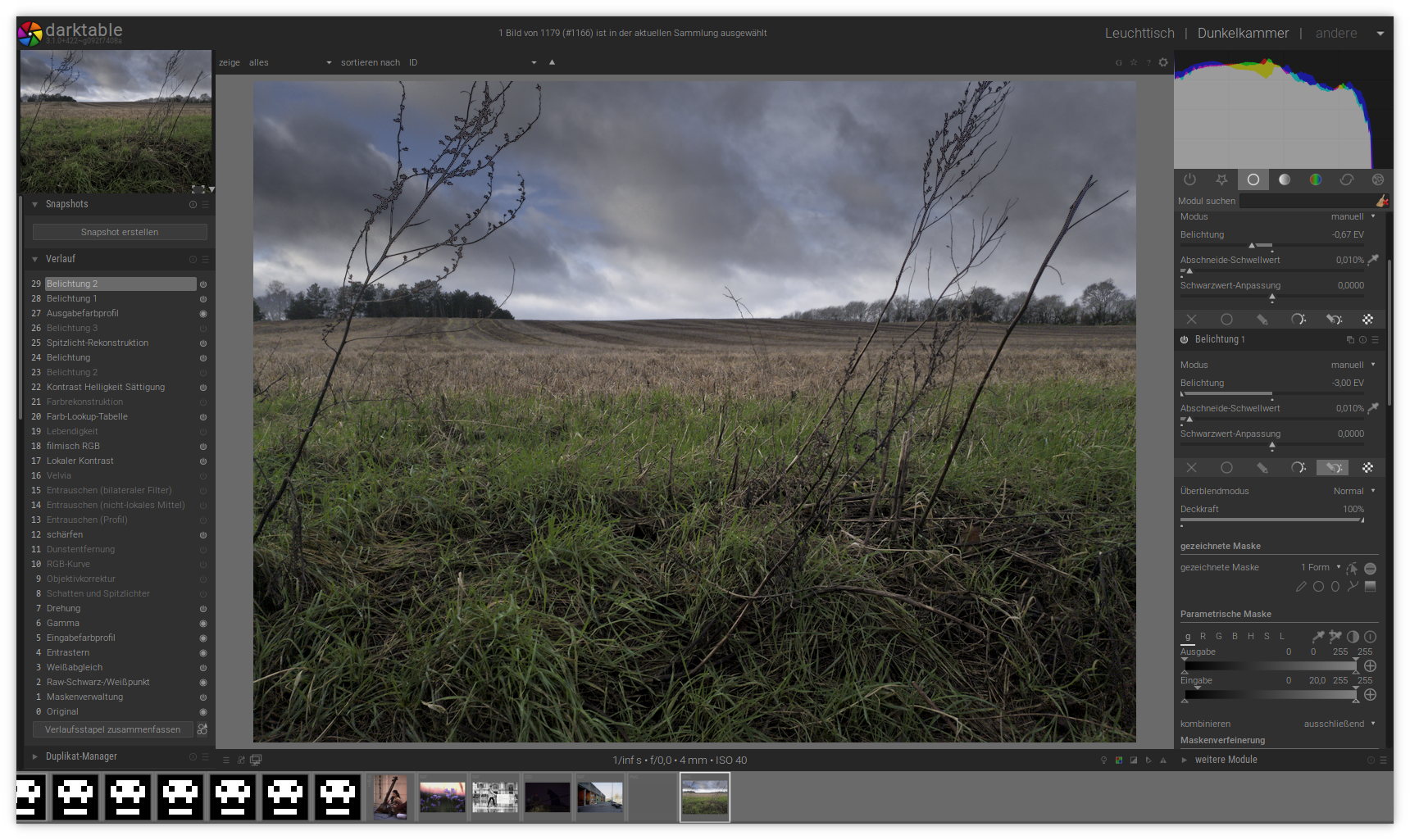Add circle shape to drawn mask
The width and height of the screenshot is (1410, 840).
pyautogui.click(x=1318, y=587)
